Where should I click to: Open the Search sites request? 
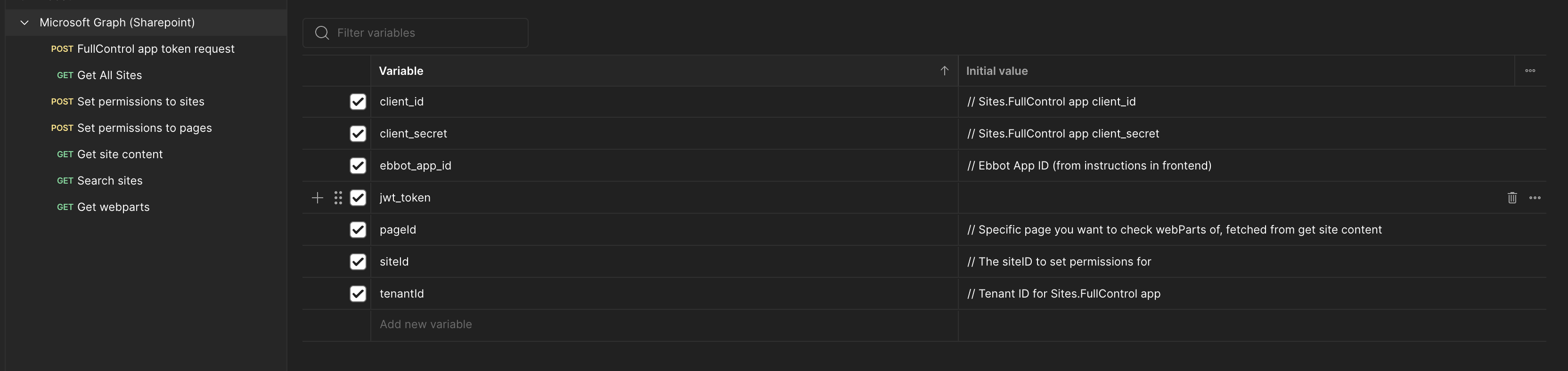pos(110,181)
